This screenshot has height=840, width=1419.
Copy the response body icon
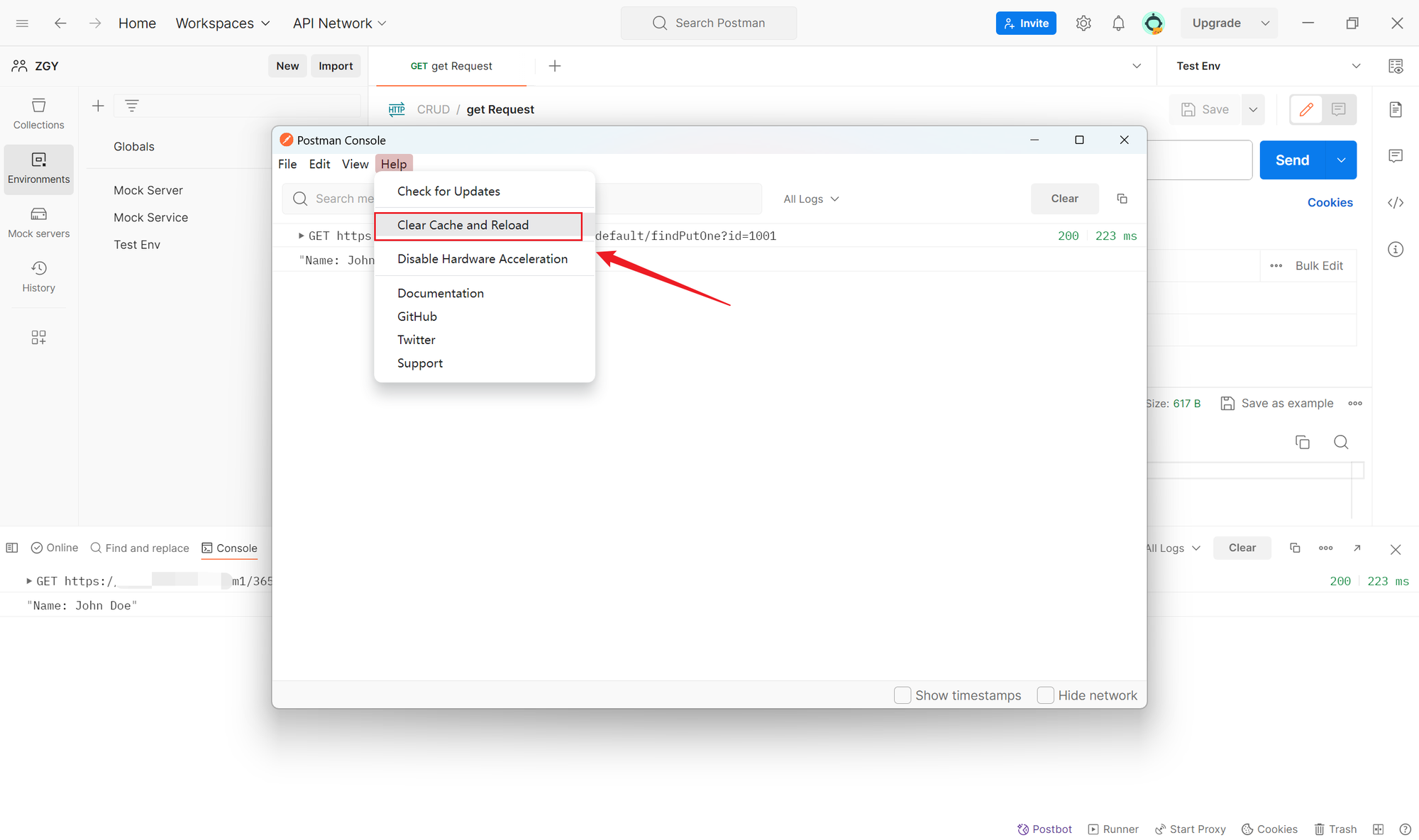1303,442
